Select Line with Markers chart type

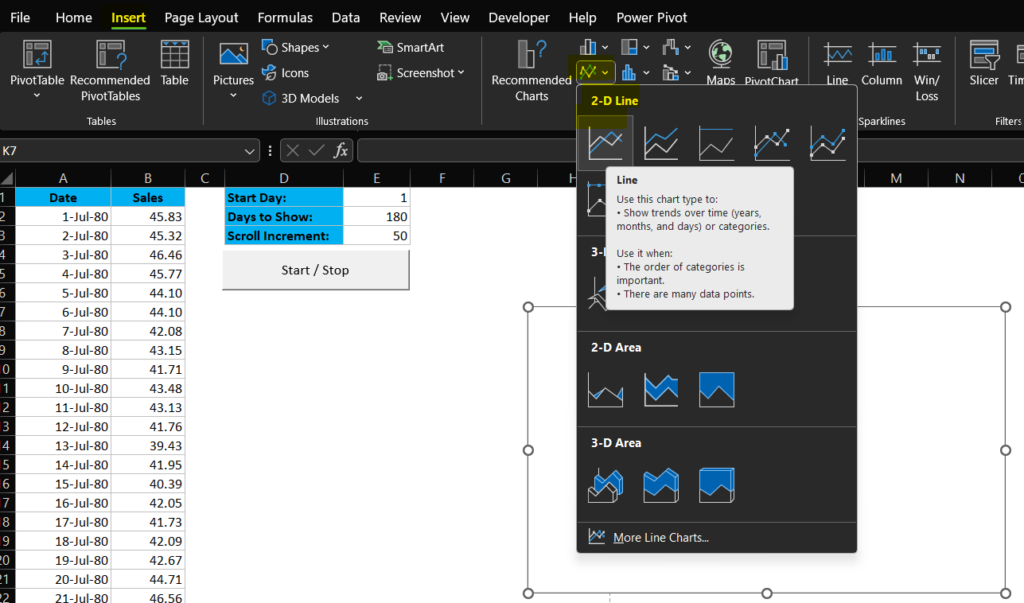[x=772, y=143]
